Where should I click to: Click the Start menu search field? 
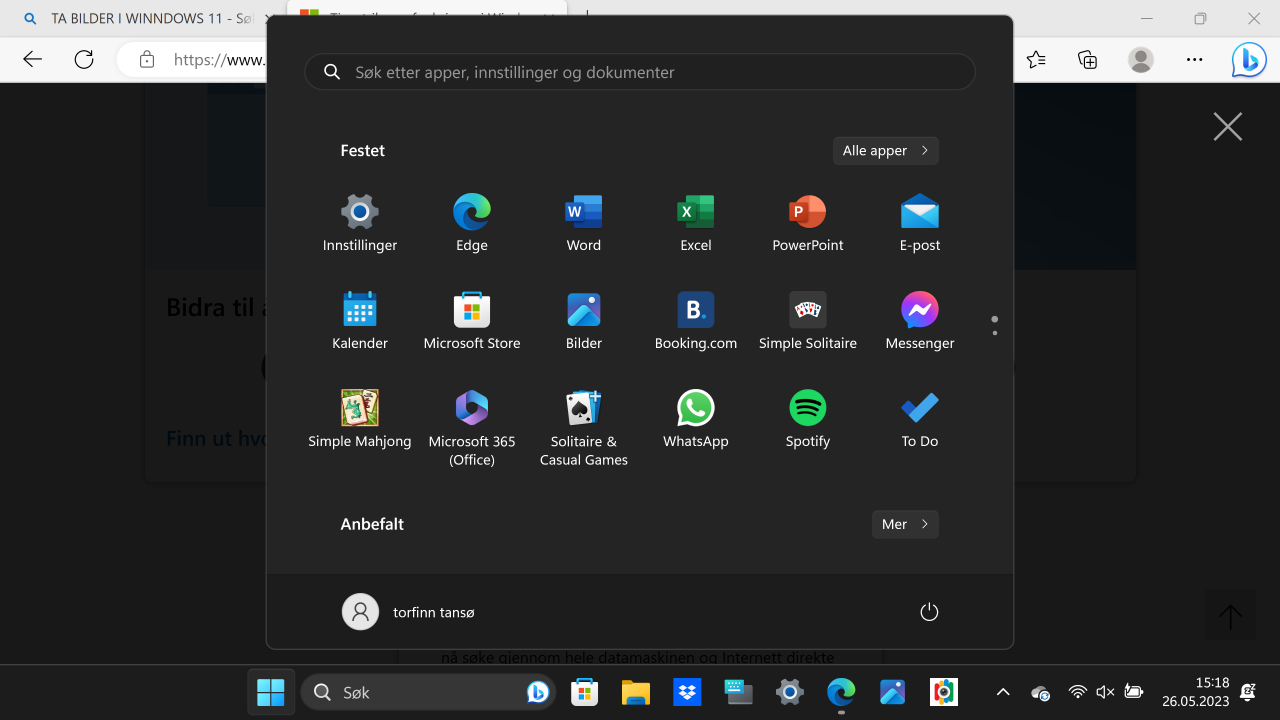coord(640,72)
